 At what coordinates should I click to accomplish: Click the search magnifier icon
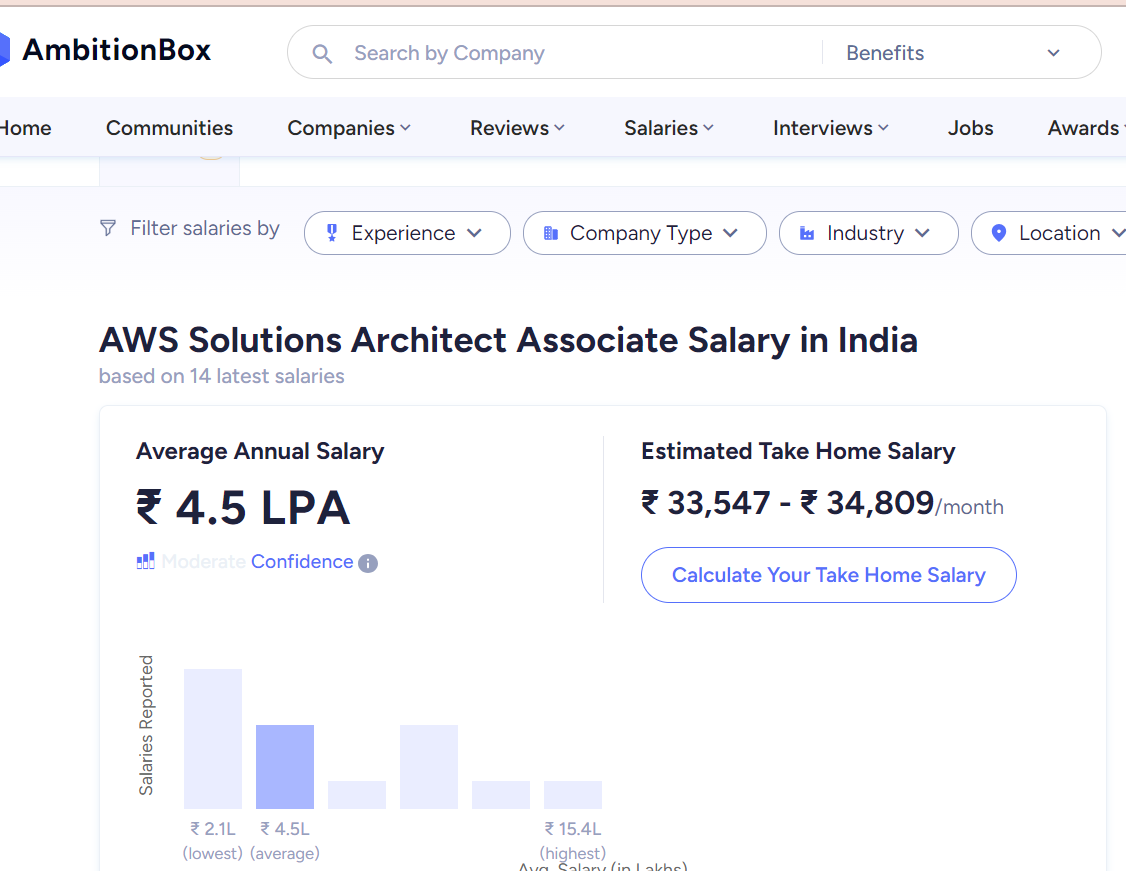point(322,54)
